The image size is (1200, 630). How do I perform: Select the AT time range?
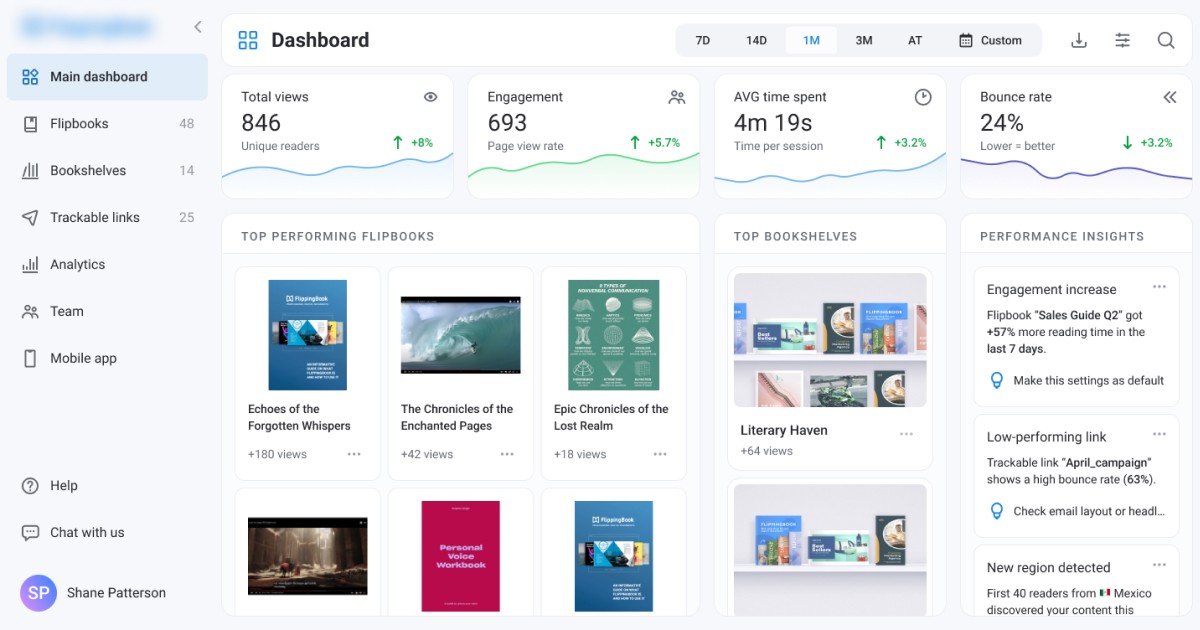pos(915,41)
